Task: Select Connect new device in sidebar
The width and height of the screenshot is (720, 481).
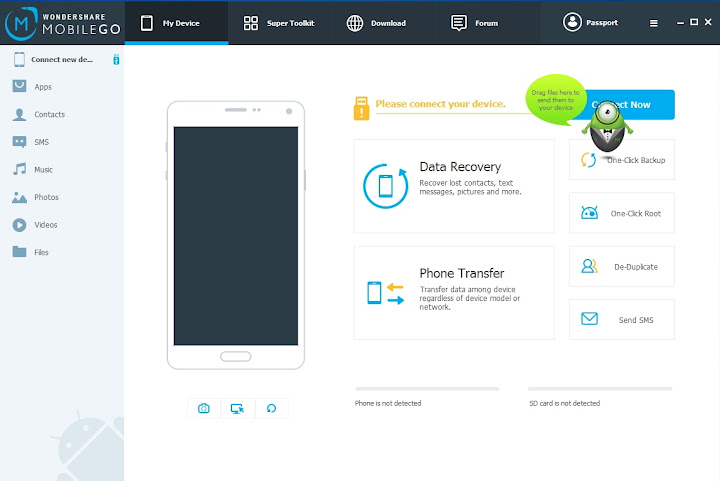Action: click(x=62, y=59)
